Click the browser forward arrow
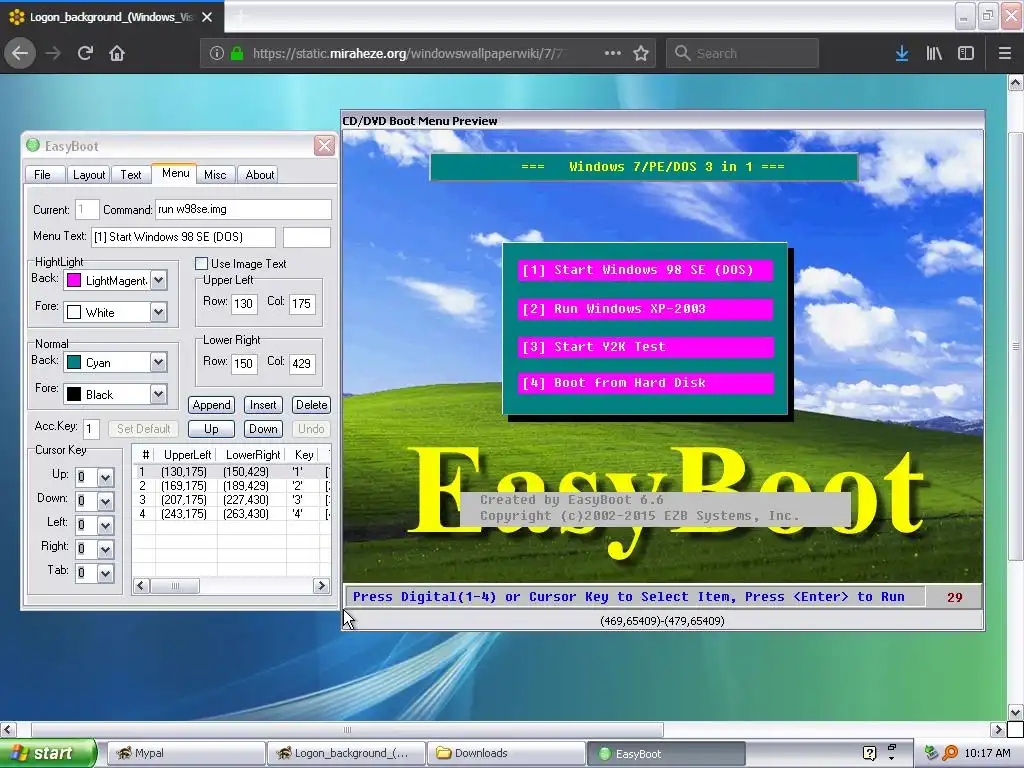The width and height of the screenshot is (1024, 768). pyautogui.click(x=53, y=53)
